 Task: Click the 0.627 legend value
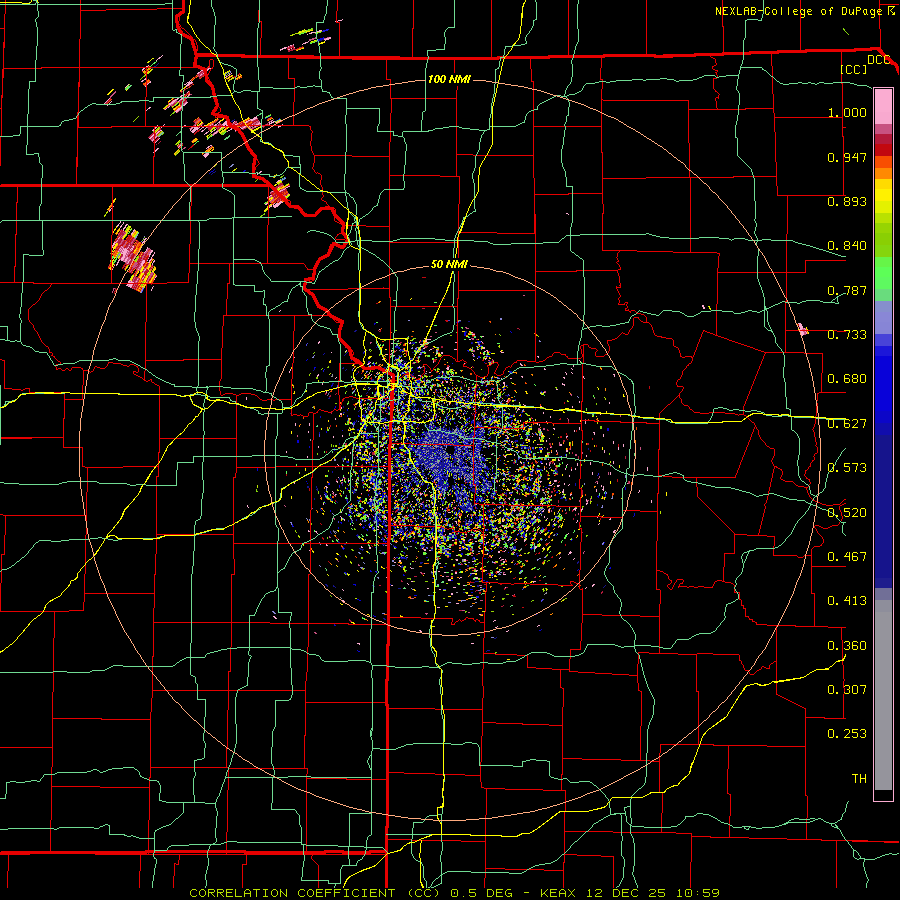point(847,424)
